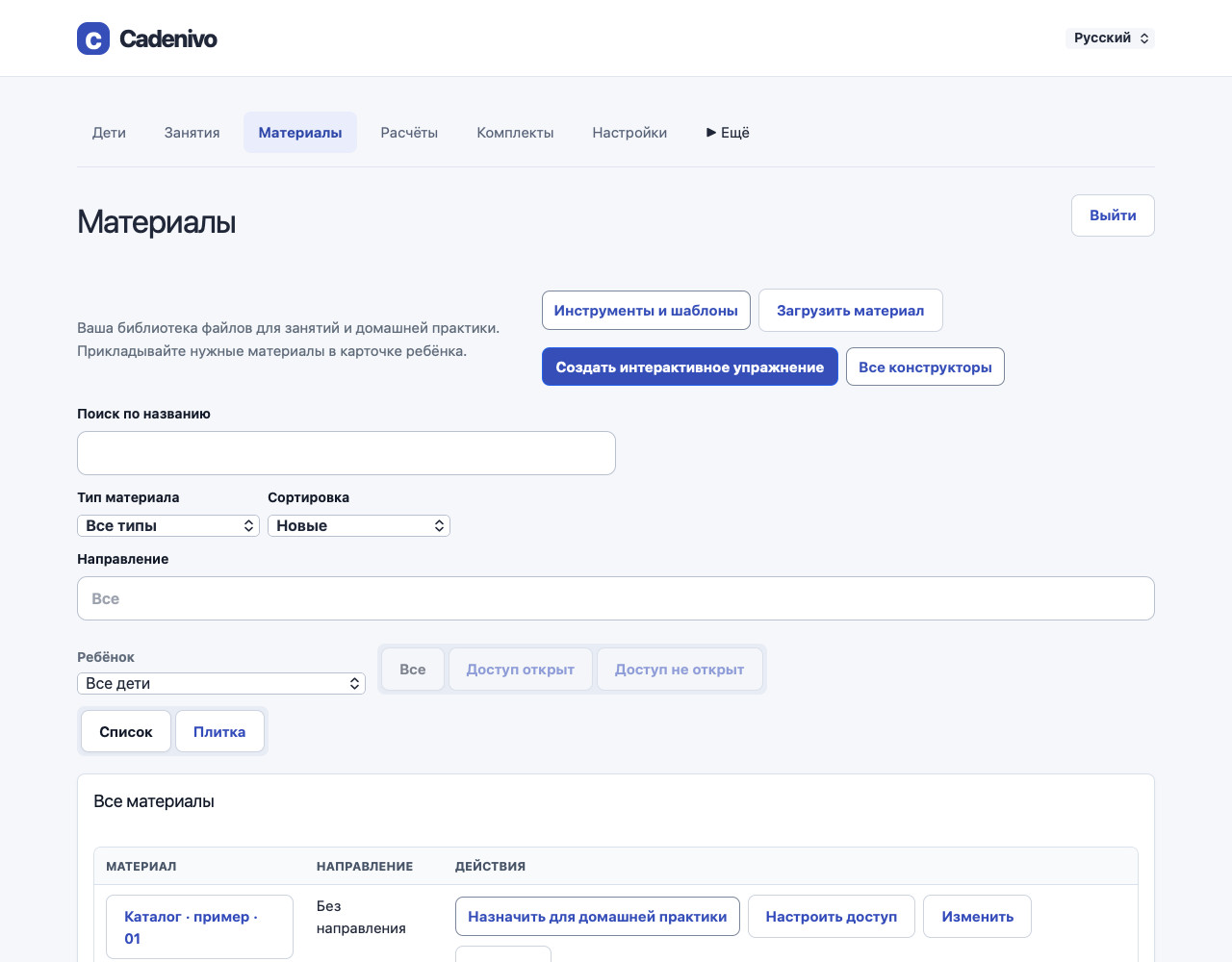This screenshot has height=962, width=1232.
Task: Open the Сортировка dropdown
Action: click(x=359, y=525)
